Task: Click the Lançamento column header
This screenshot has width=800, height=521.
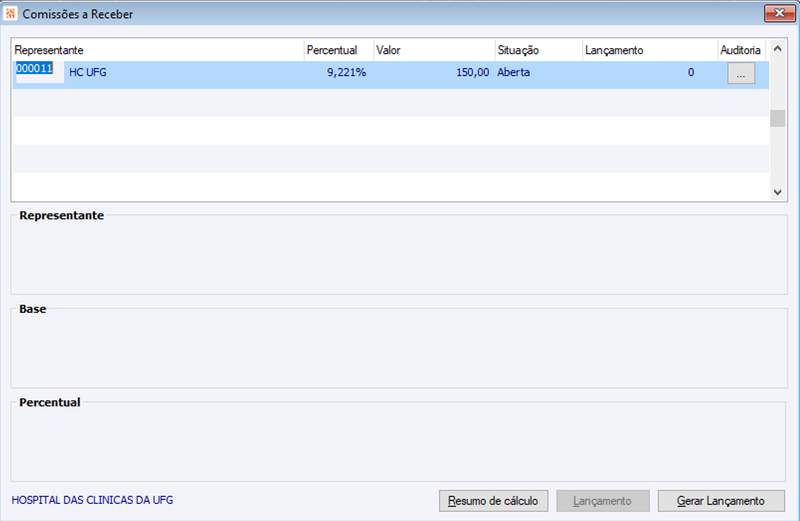Action: (650, 50)
